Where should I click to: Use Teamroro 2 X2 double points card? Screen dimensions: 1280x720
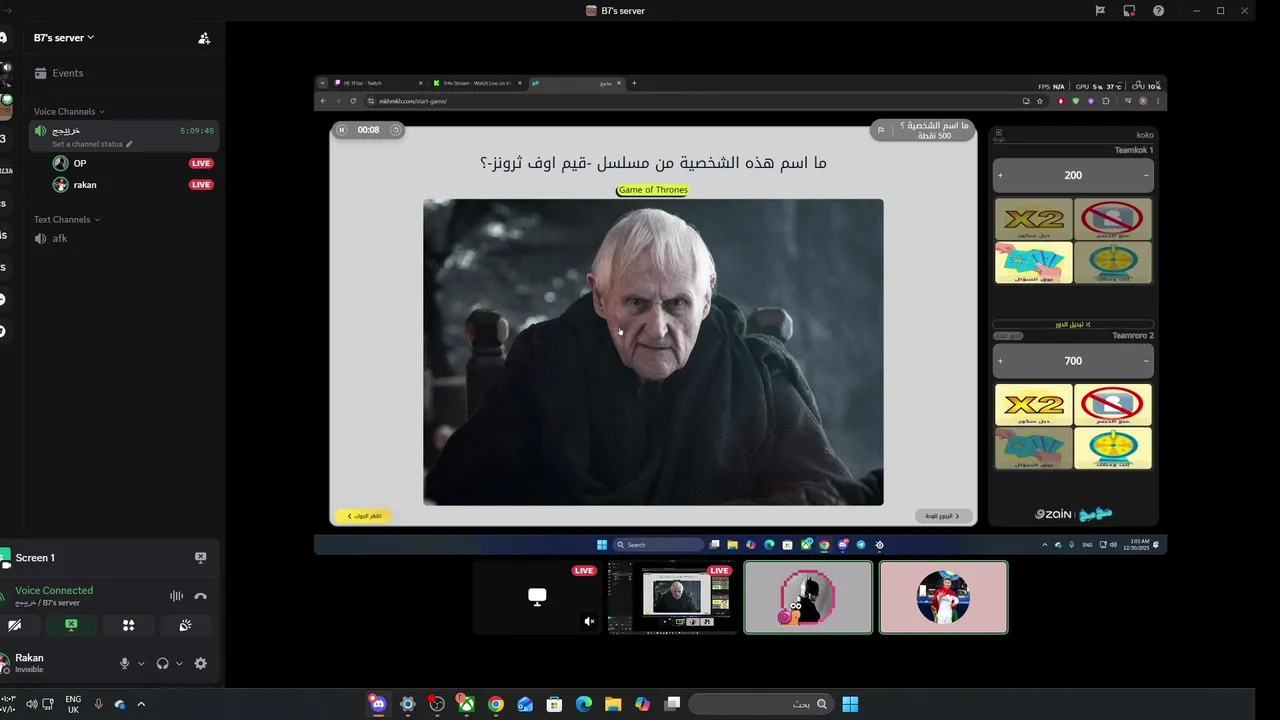(1034, 405)
